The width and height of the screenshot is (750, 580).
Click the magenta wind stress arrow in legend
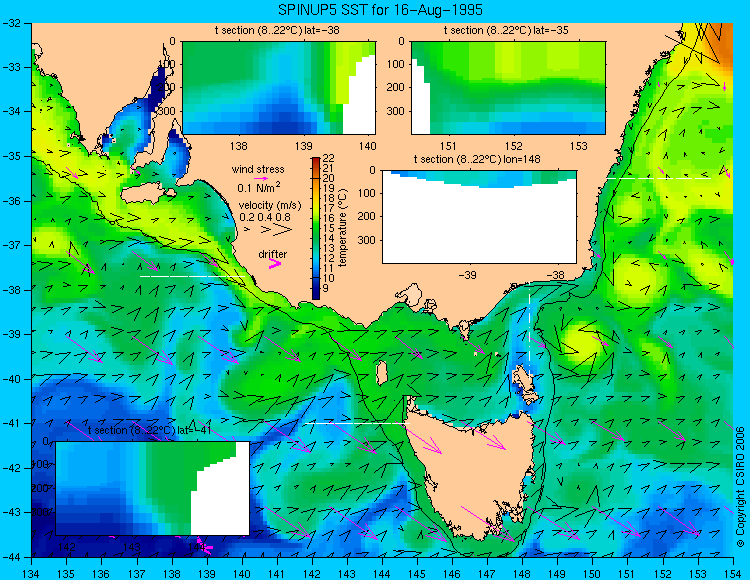261,178
